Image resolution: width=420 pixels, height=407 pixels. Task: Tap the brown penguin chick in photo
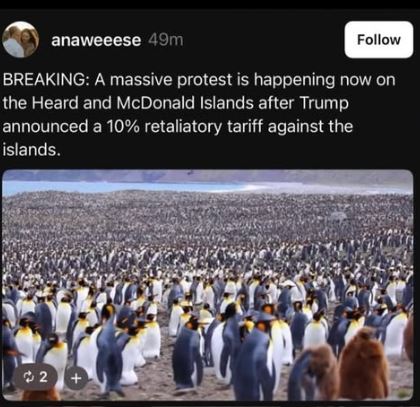click(363, 365)
